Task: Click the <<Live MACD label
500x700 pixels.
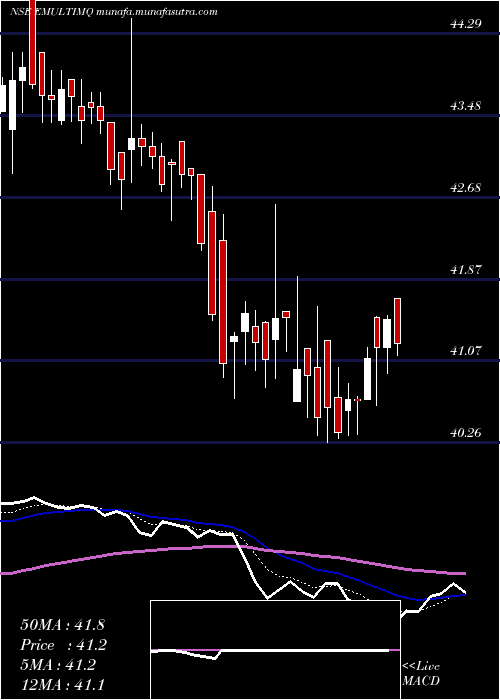Action: 421,673
